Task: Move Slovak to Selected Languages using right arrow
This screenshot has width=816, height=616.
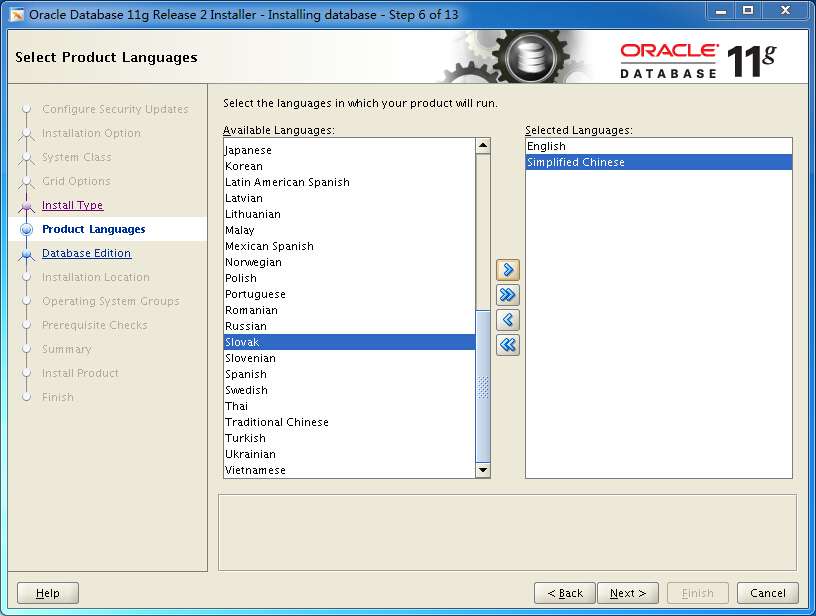Action: point(507,269)
